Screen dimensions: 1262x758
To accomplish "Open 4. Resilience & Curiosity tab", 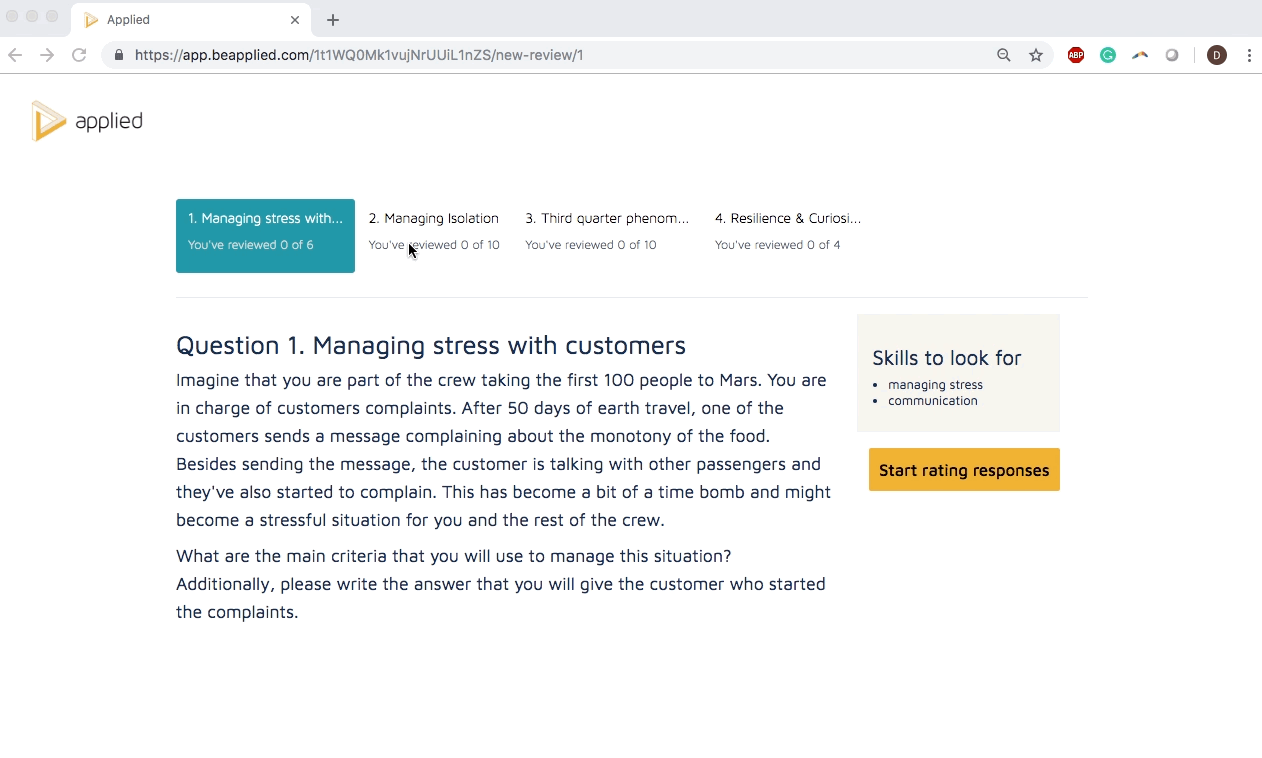I will [787, 231].
